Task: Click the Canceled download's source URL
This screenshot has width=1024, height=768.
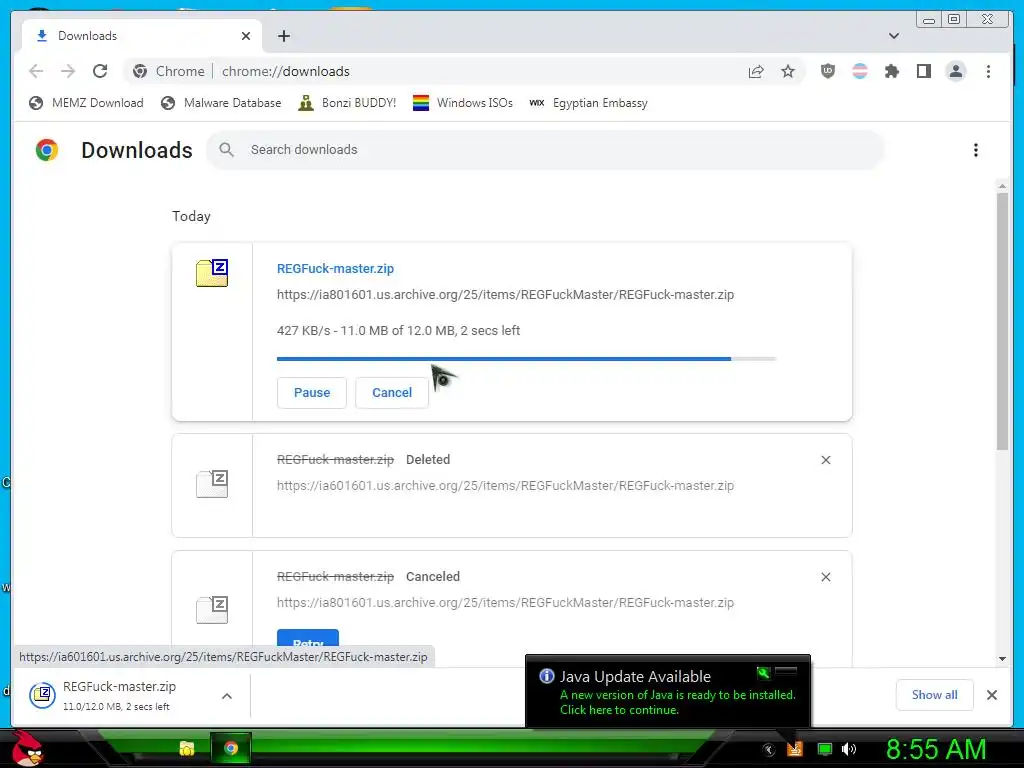Action: (505, 603)
